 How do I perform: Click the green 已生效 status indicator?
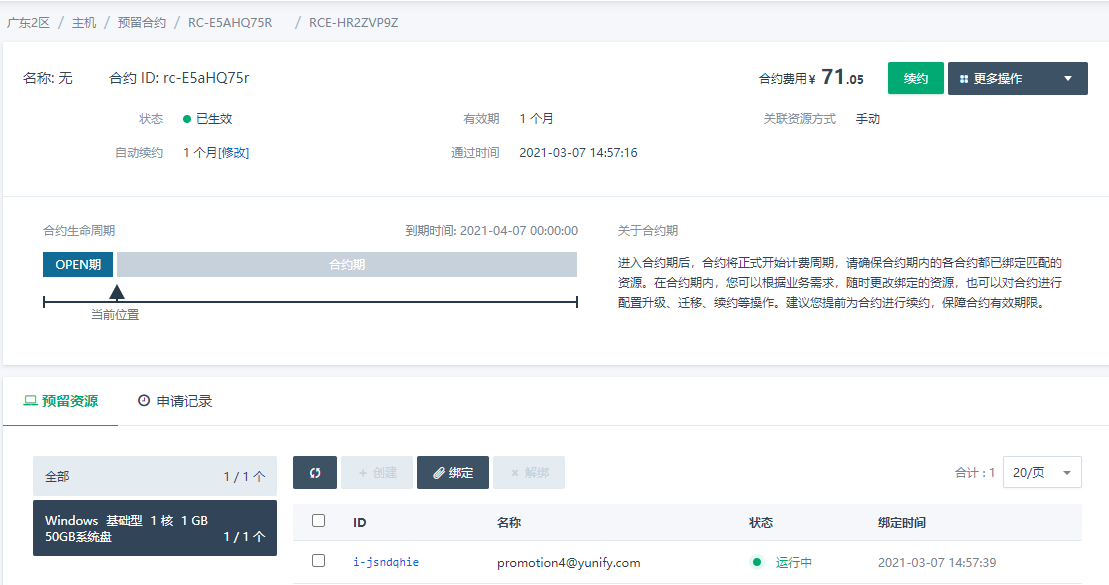[184, 117]
